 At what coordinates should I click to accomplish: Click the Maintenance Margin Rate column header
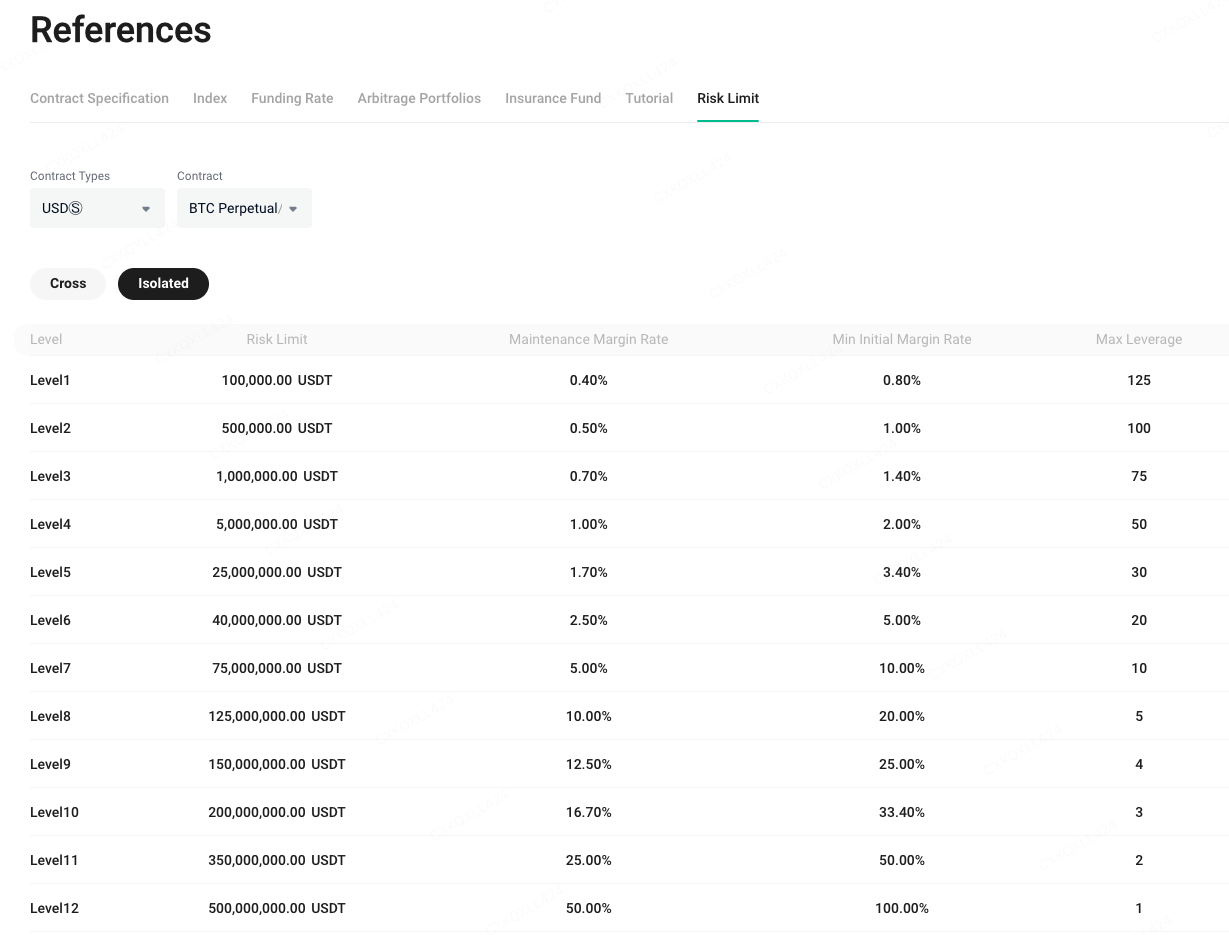tap(588, 339)
